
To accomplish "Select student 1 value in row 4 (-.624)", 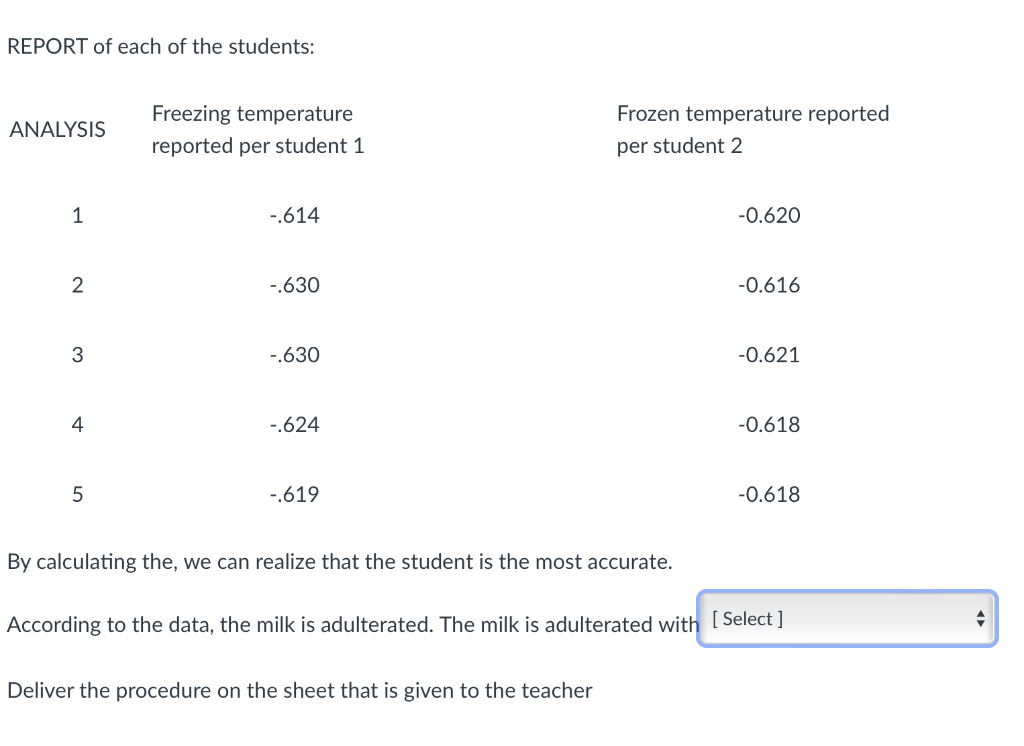I will [x=295, y=425].
